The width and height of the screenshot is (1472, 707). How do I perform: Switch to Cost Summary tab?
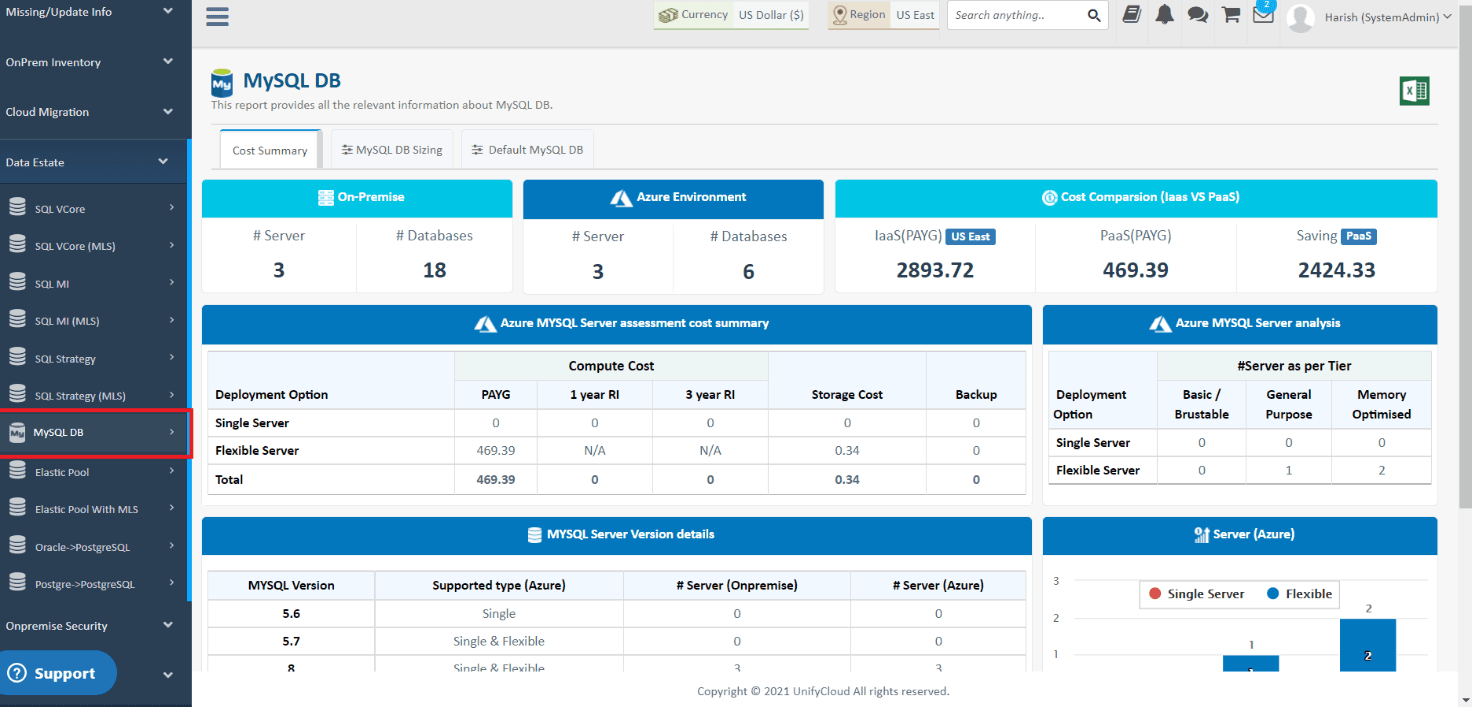tap(270, 150)
